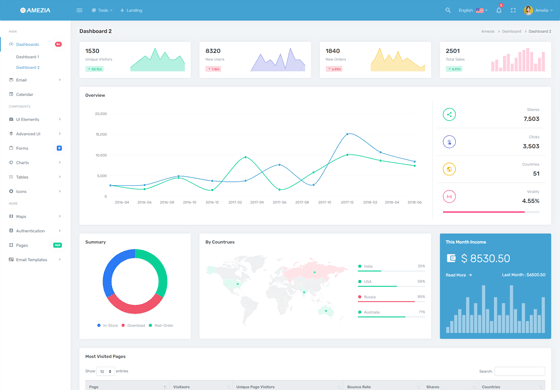
Task: Open the notifications bell icon
Action: pos(499,10)
